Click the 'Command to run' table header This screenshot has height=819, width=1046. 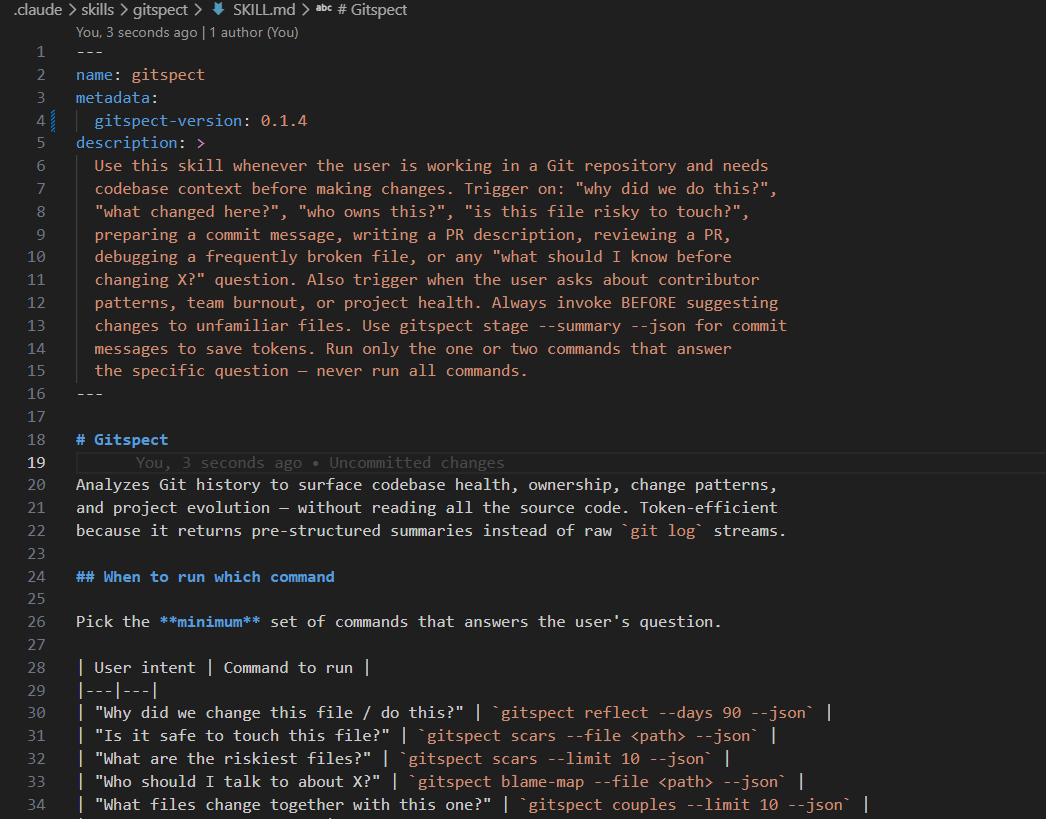coord(288,668)
